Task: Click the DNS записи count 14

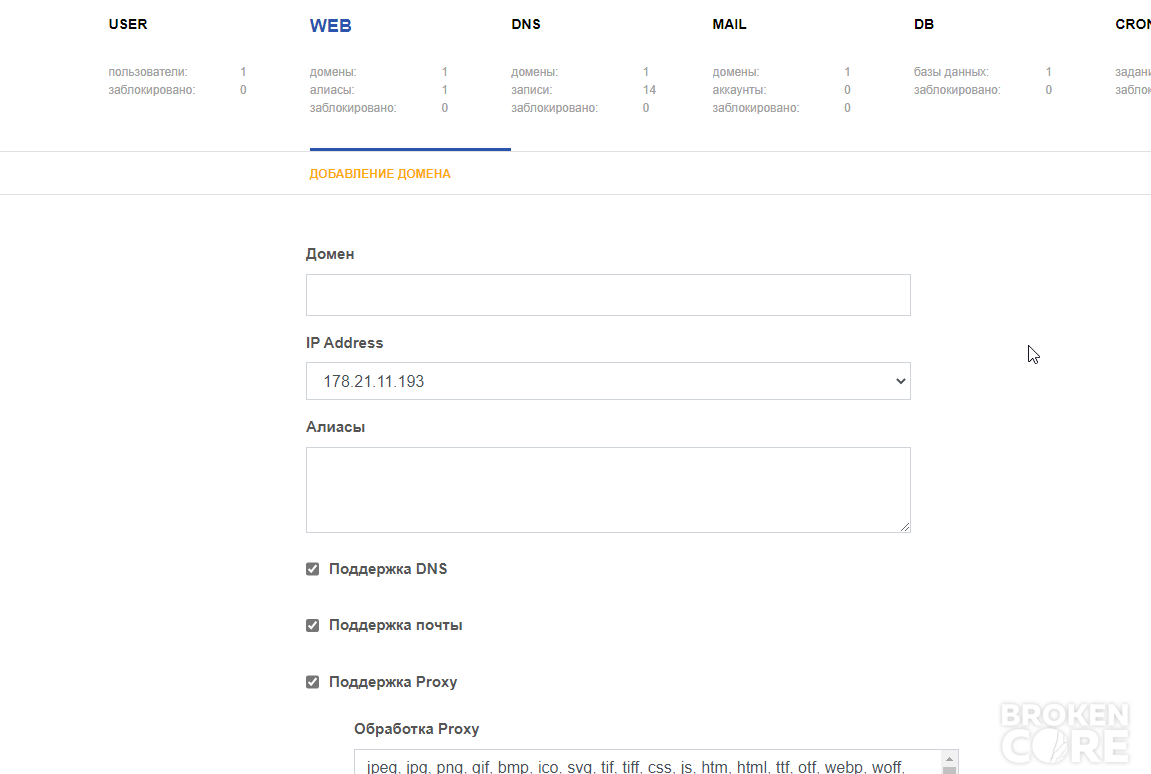Action: (649, 90)
